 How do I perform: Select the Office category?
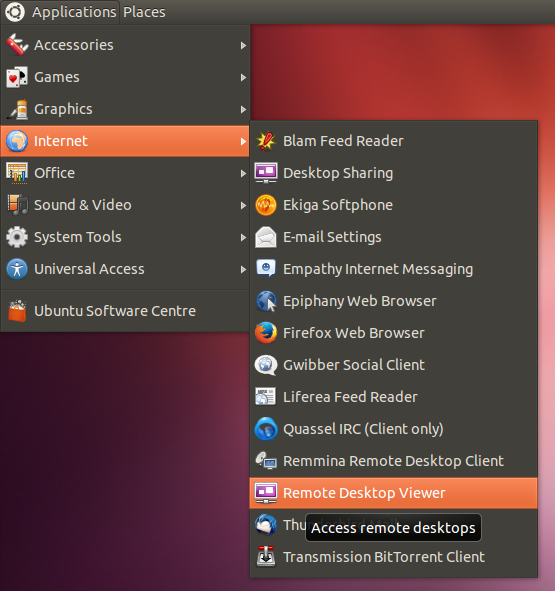coord(125,173)
